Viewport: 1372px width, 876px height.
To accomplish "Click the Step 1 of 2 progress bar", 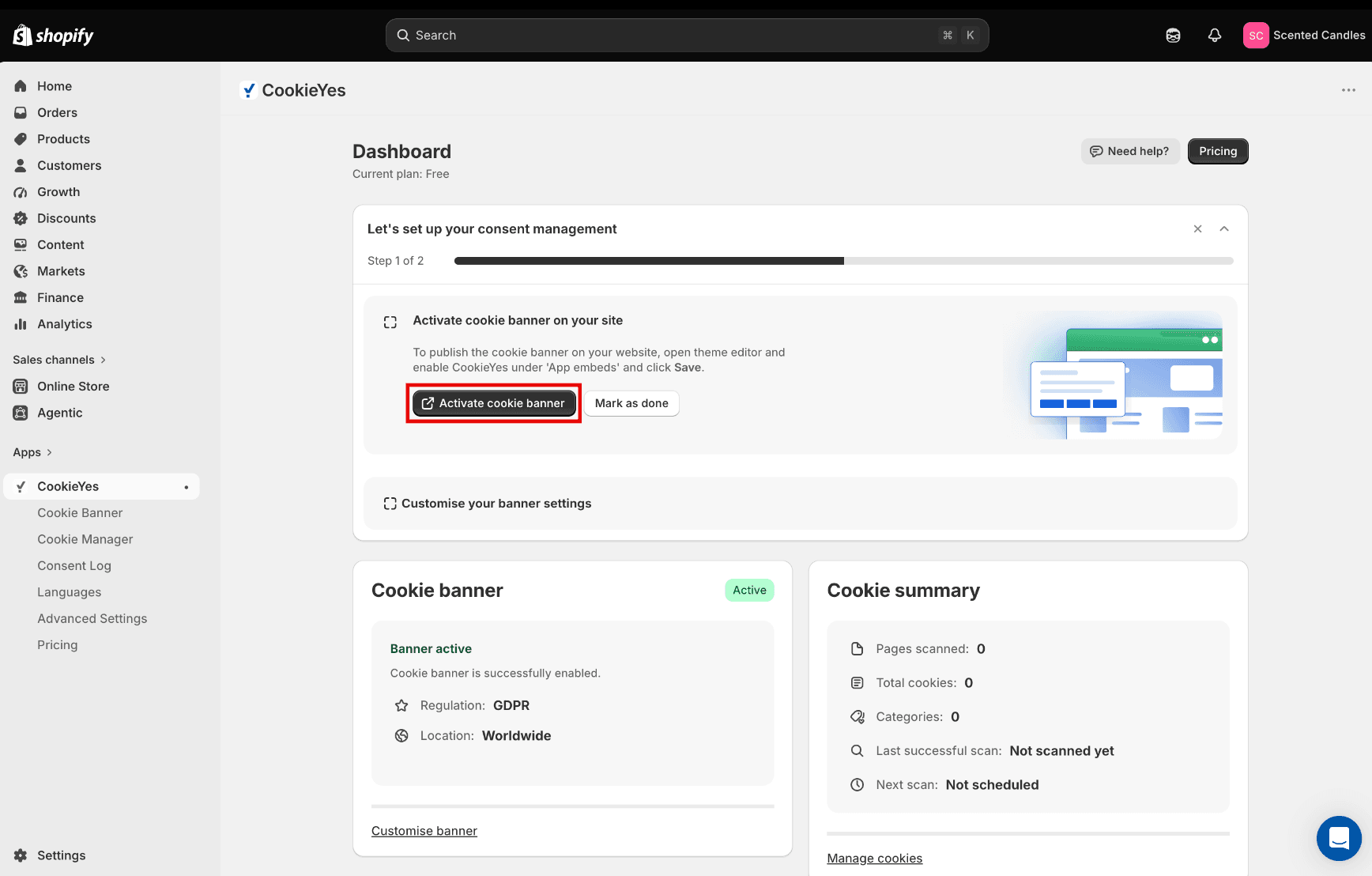I will point(844,261).
